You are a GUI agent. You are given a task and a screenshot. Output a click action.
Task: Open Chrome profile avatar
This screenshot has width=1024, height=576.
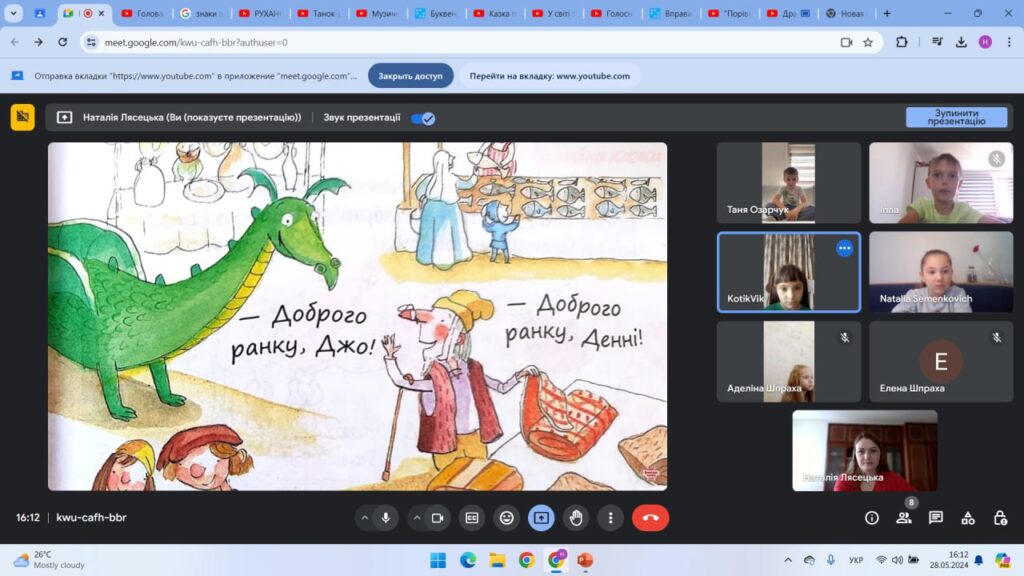985,42
